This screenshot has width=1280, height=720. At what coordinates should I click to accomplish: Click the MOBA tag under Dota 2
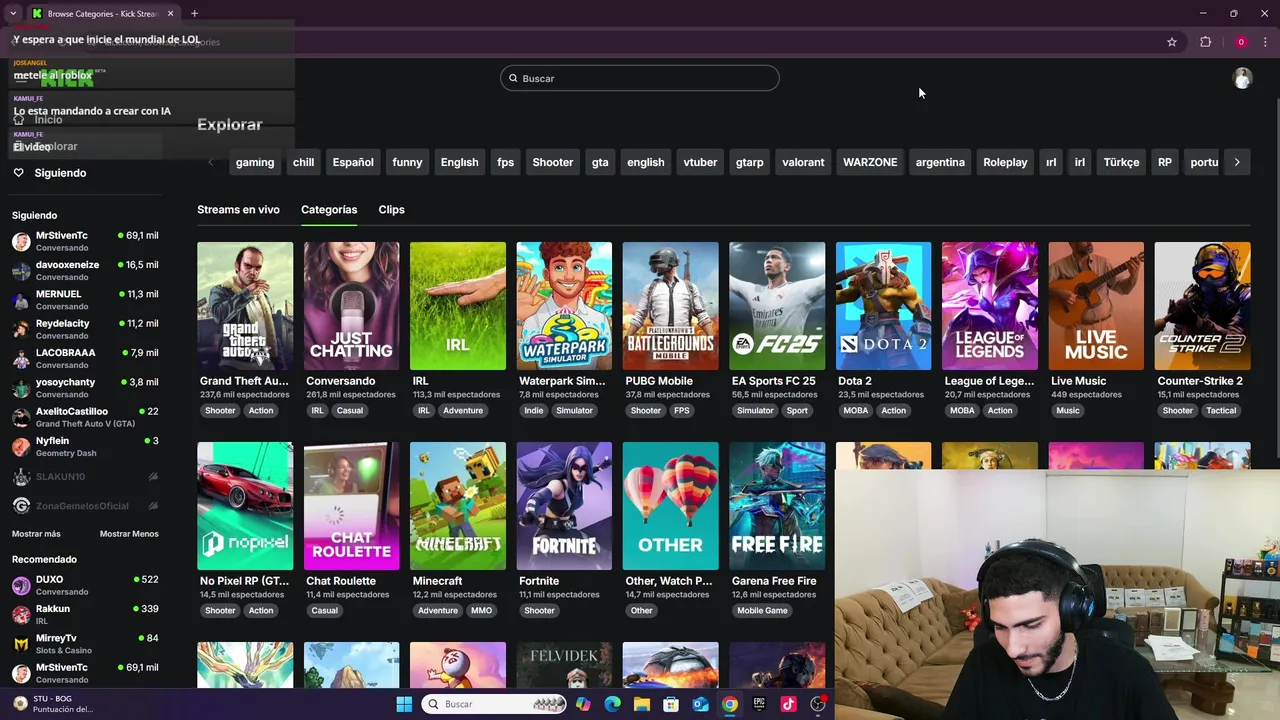point(855,411)
